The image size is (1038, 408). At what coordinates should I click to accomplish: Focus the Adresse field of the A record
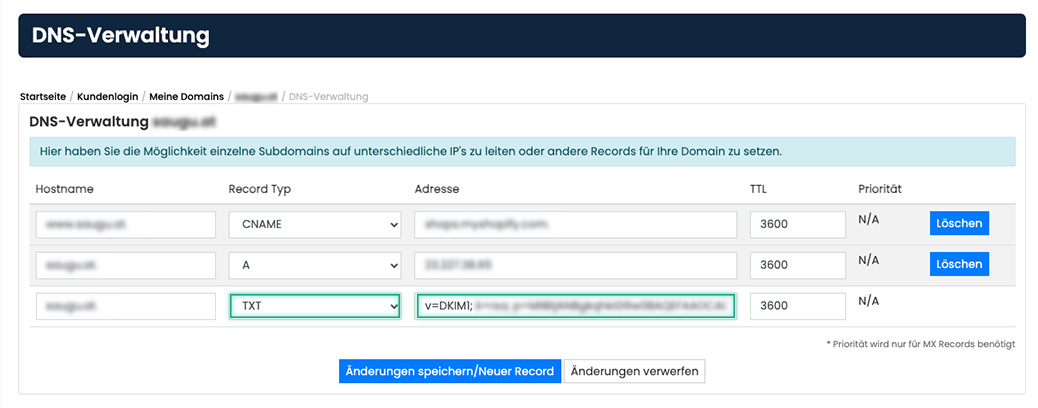575,265
